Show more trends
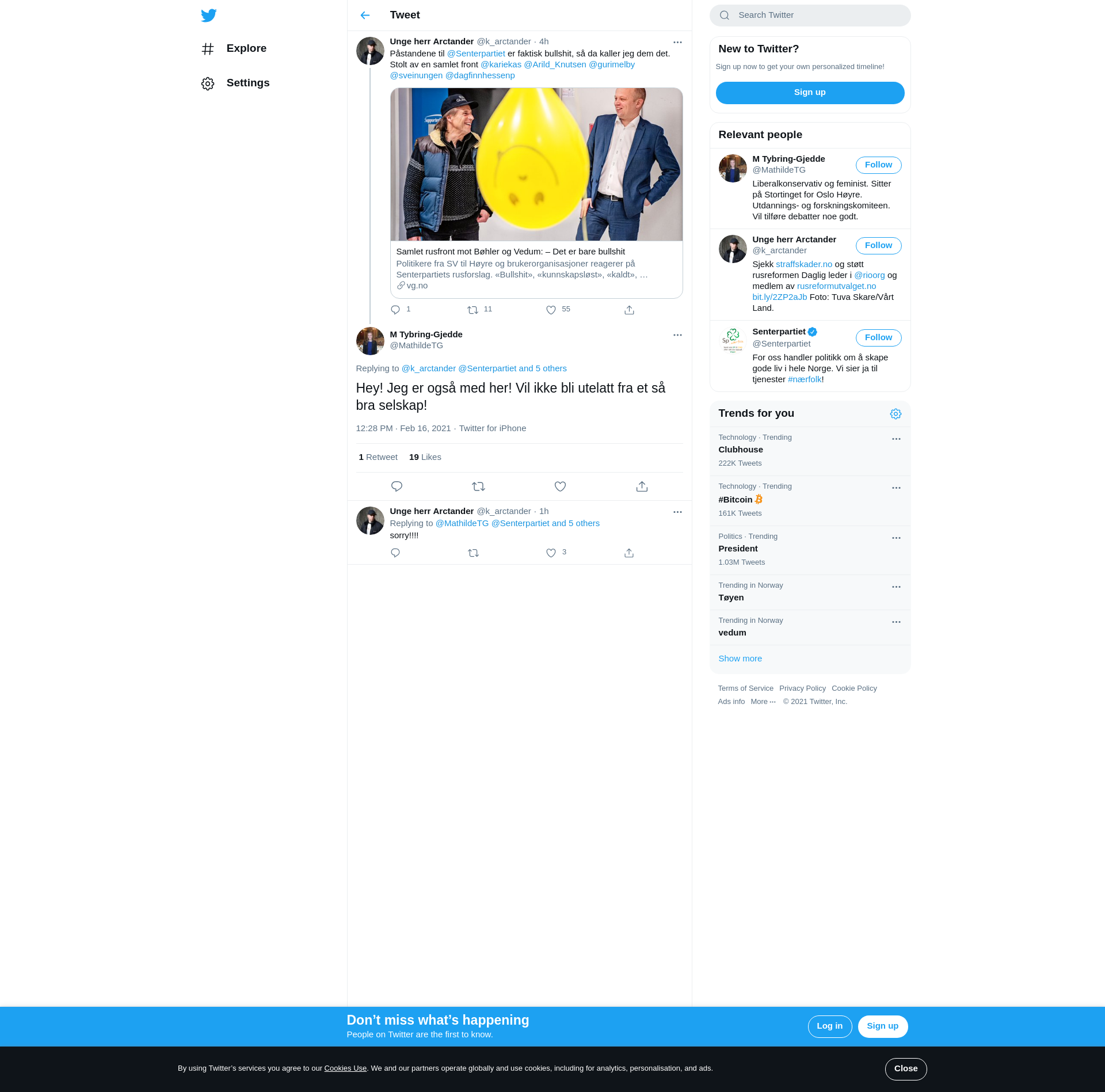This screenshot has height=1092, width=1105. (x=740, y=659)
